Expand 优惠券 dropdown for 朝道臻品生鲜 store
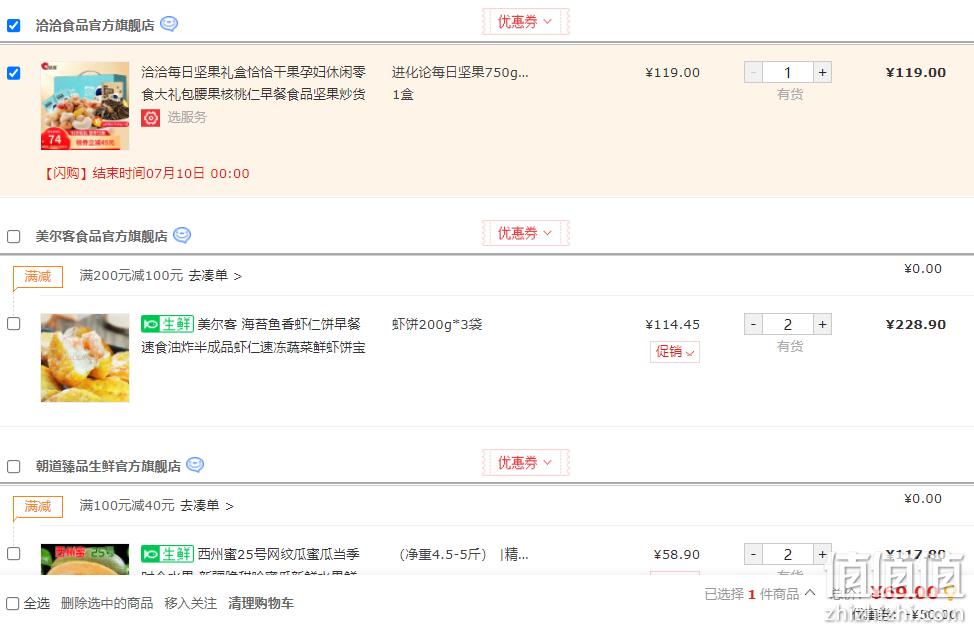 pyautogui.click(x=526, y=463)
